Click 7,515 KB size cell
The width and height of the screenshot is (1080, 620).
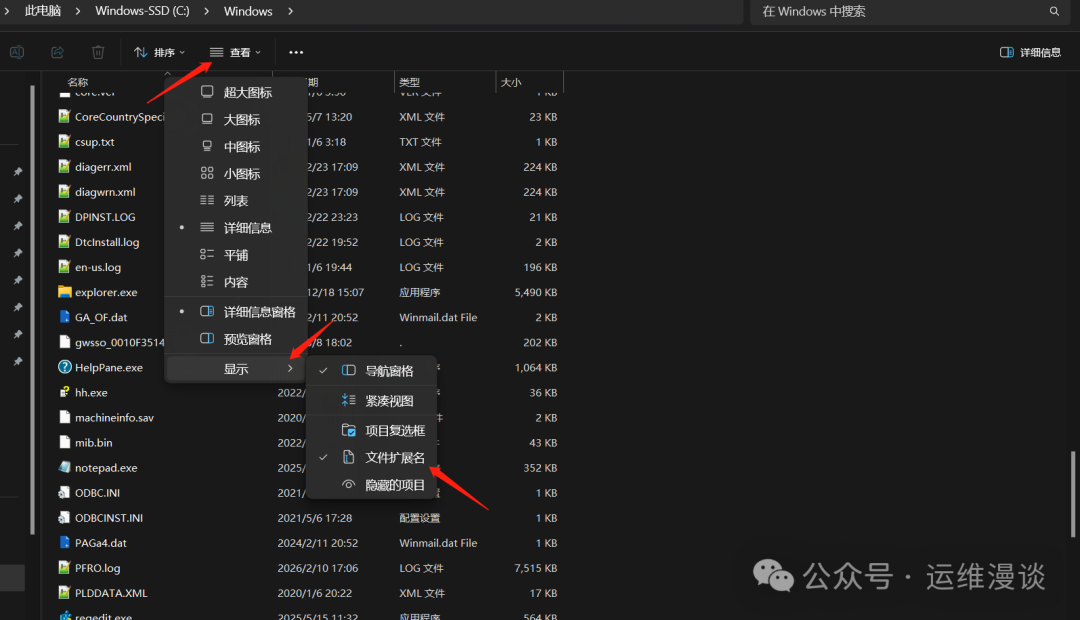pos(536,568)
